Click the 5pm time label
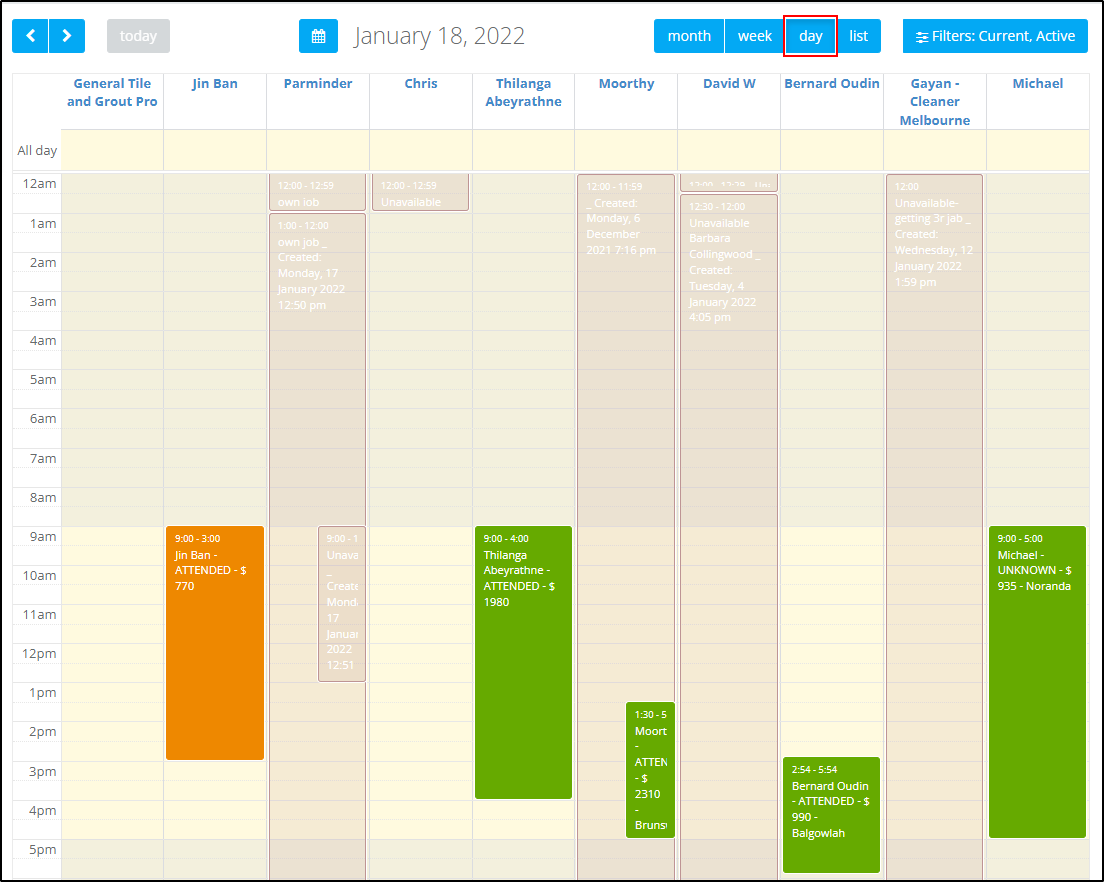The height and width of the screenshot is (882, 1104). click(43, 850)
